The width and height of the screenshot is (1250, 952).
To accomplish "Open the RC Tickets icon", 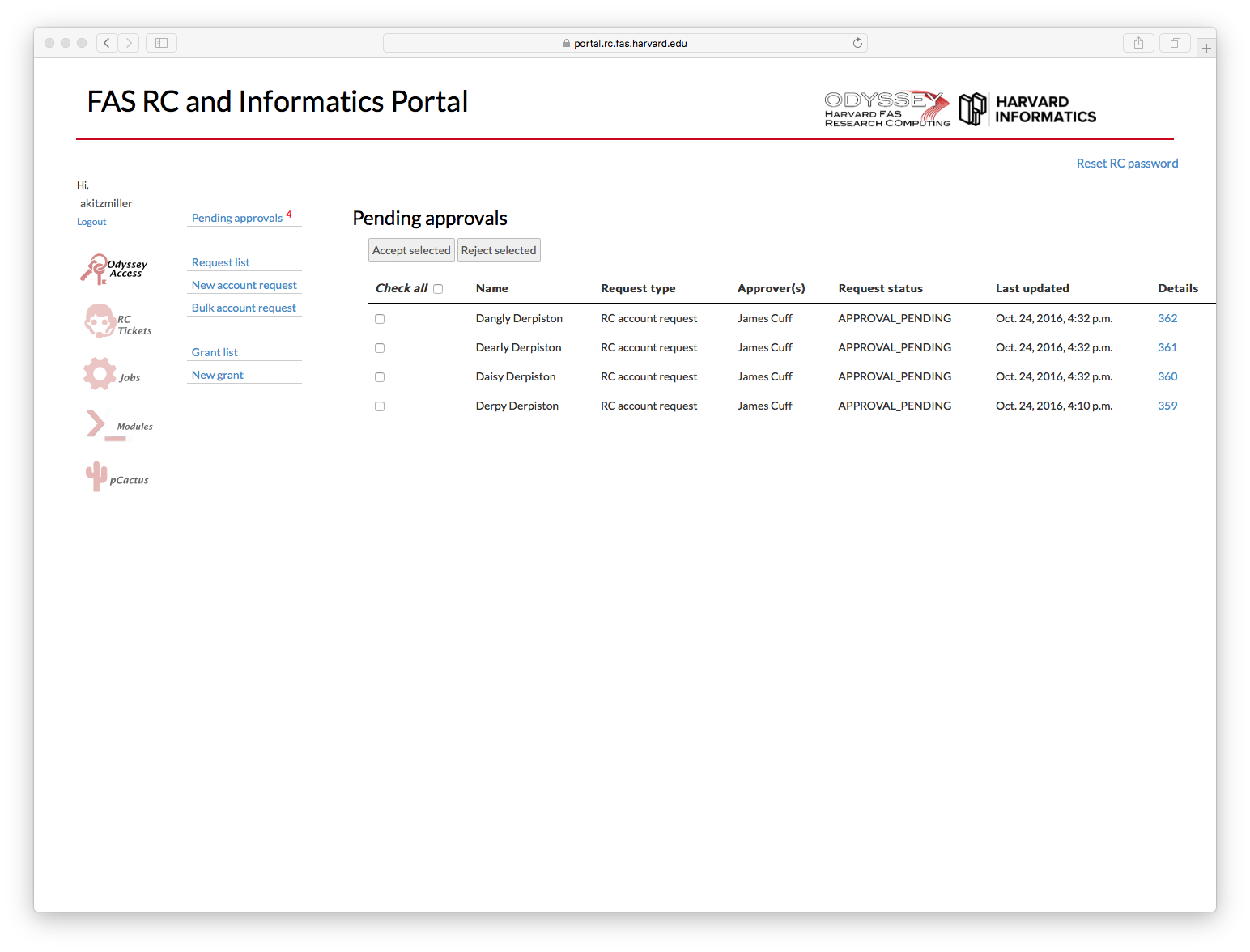I will pyautogui.click(x=100, y=321).
